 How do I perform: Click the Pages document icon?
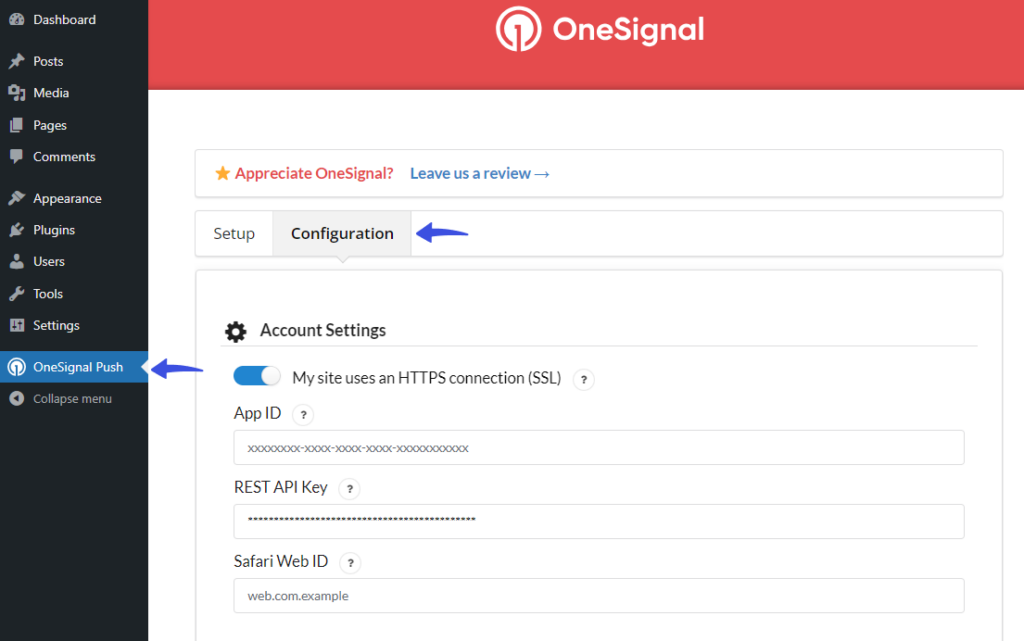pos(17,125)
